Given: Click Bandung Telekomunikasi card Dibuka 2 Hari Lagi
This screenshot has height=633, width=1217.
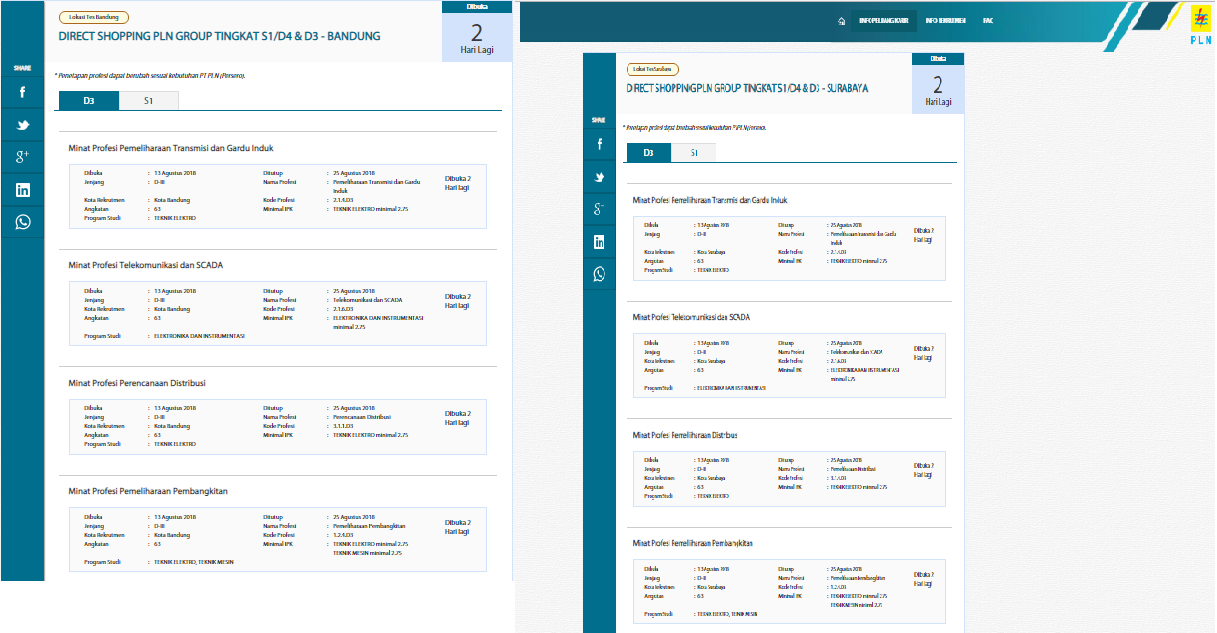Looking at the screenshot, I should (457, 301).
